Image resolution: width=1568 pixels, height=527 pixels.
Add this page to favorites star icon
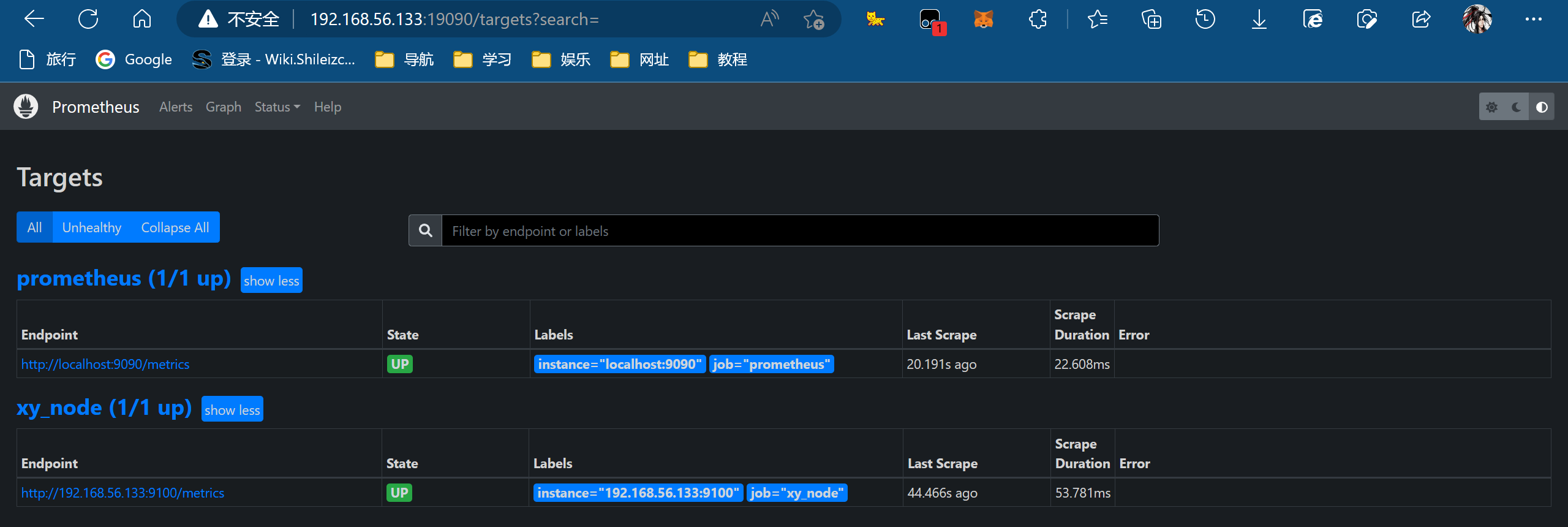813,20
